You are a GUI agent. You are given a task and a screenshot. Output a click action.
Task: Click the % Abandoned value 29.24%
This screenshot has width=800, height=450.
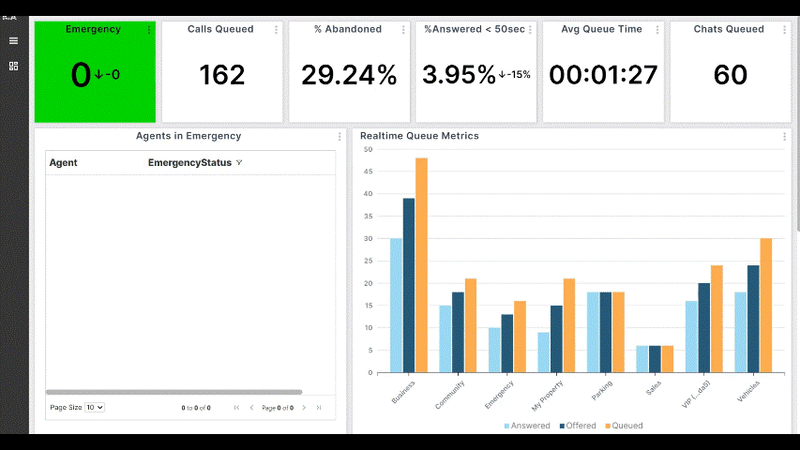349,75
